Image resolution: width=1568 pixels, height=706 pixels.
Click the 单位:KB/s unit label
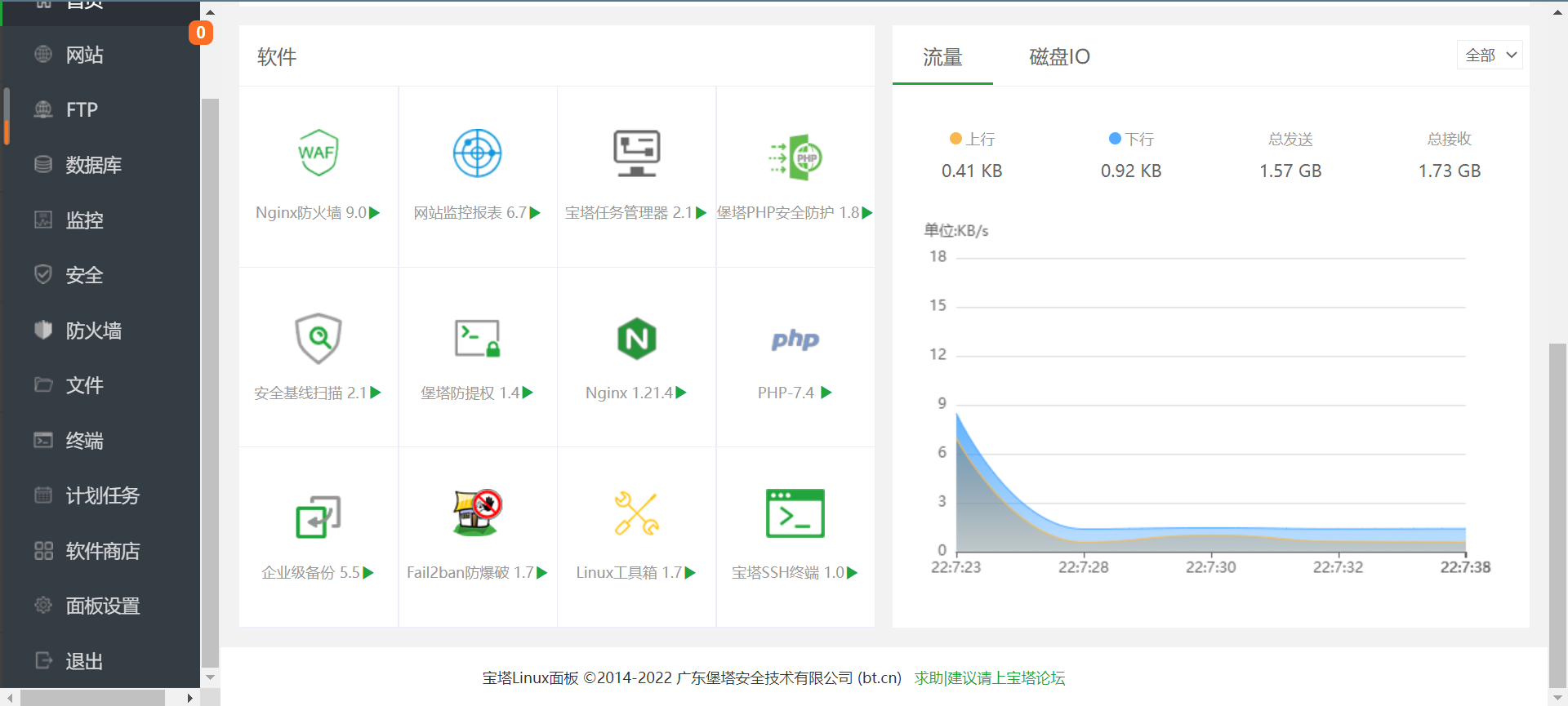coord(956,230)
